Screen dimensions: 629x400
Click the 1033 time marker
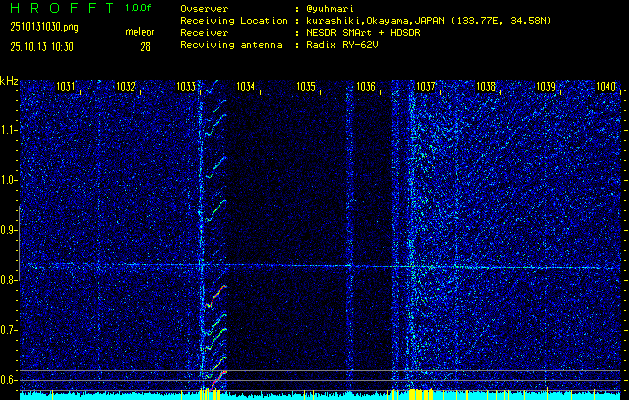(x=186, y=87)
